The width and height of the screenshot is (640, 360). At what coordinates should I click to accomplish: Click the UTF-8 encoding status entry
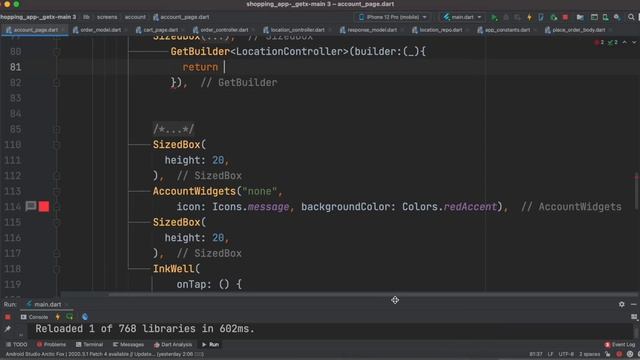(x=566, y=354)
